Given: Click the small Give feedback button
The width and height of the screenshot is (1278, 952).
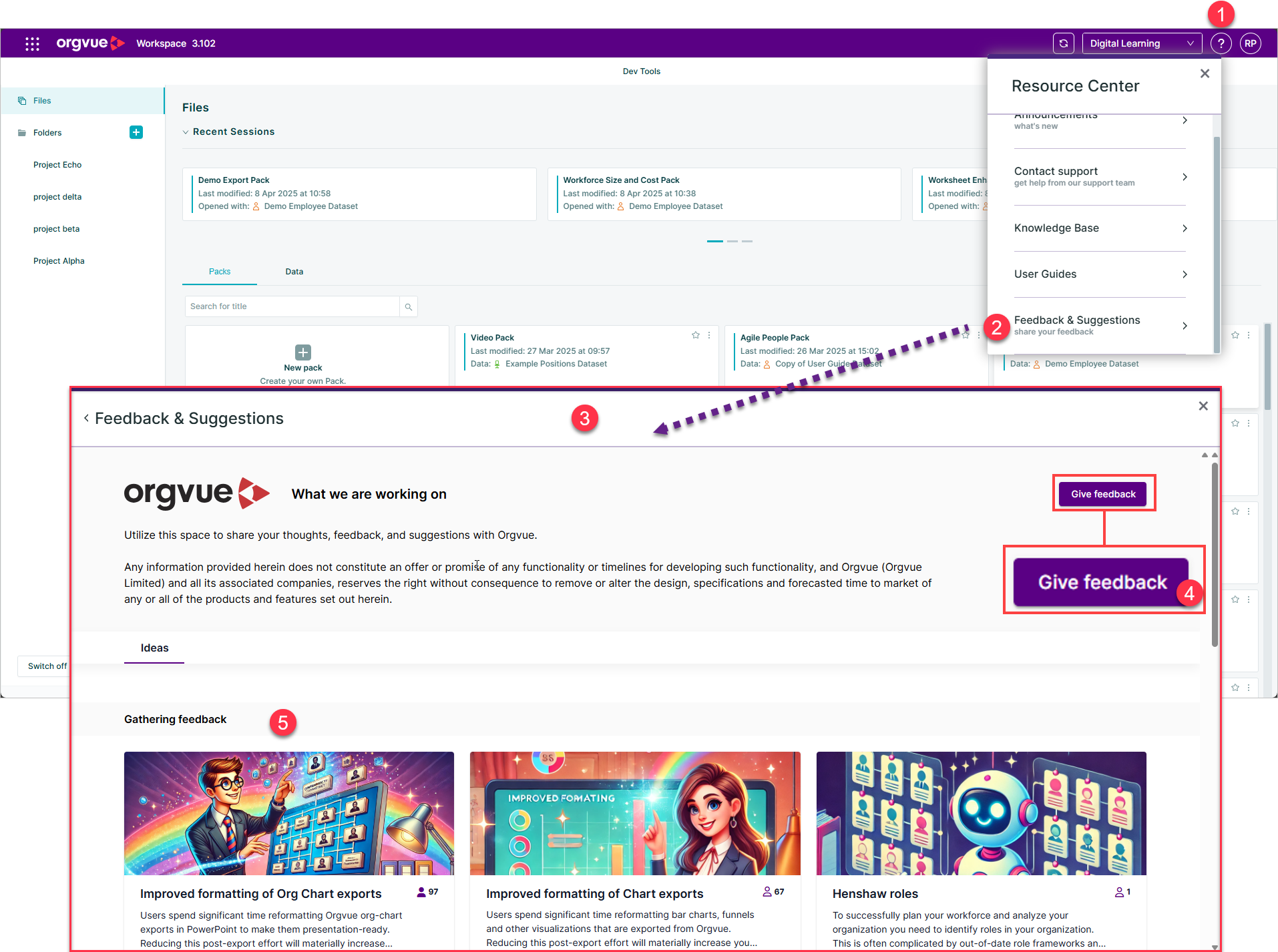Looking at the screenshot, I should (x=1103, y=494).
